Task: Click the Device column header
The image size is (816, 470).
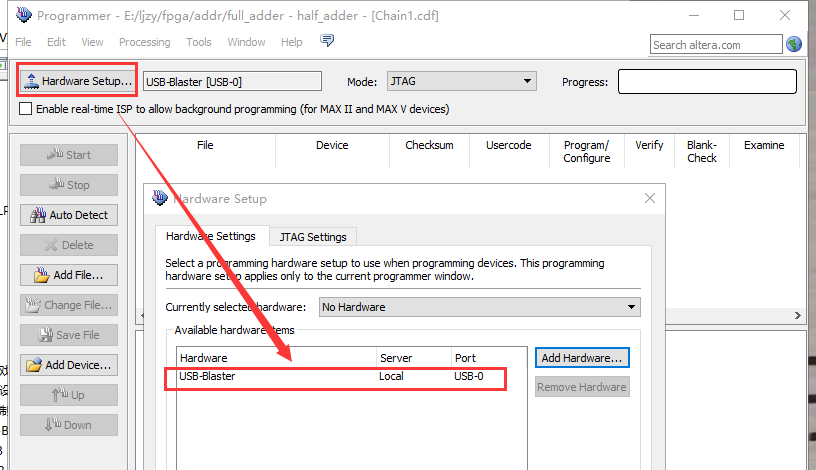Action: (332, 151)
